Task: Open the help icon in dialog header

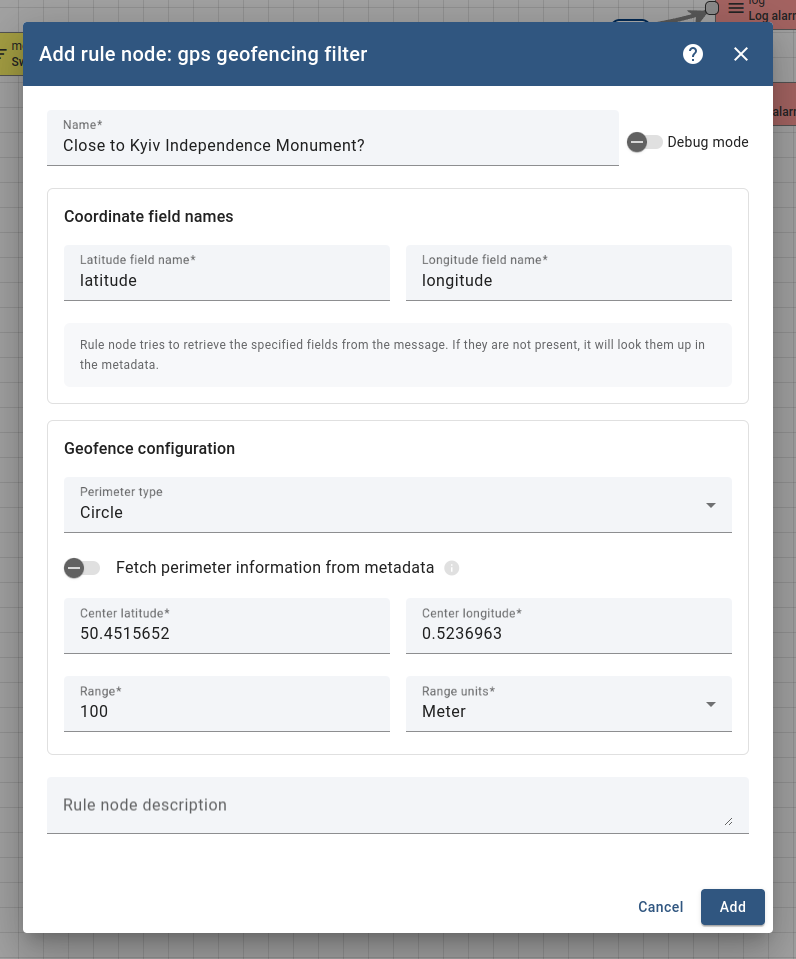Action: tap(693, 54)
